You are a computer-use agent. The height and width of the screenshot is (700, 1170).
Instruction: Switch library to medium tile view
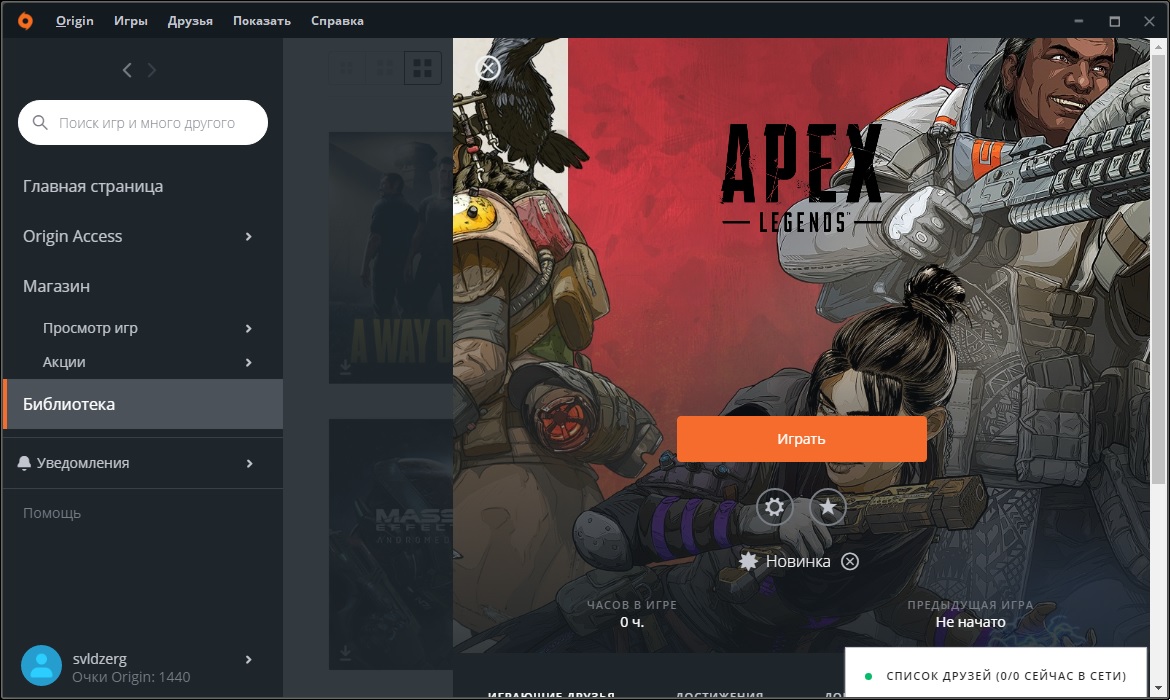tap(385, 69)
